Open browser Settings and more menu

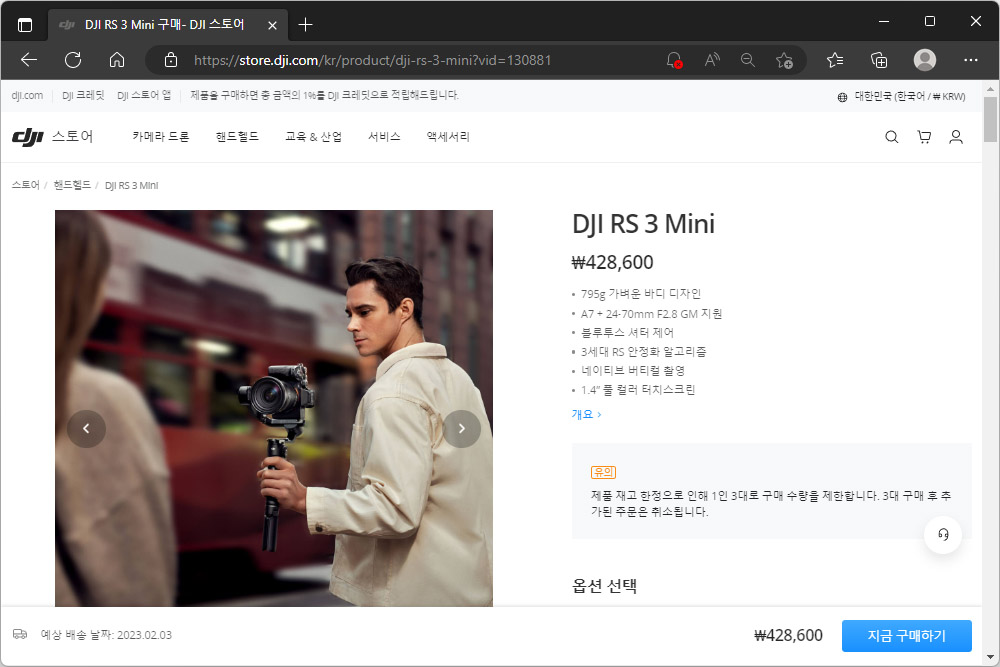click(971, 60)
